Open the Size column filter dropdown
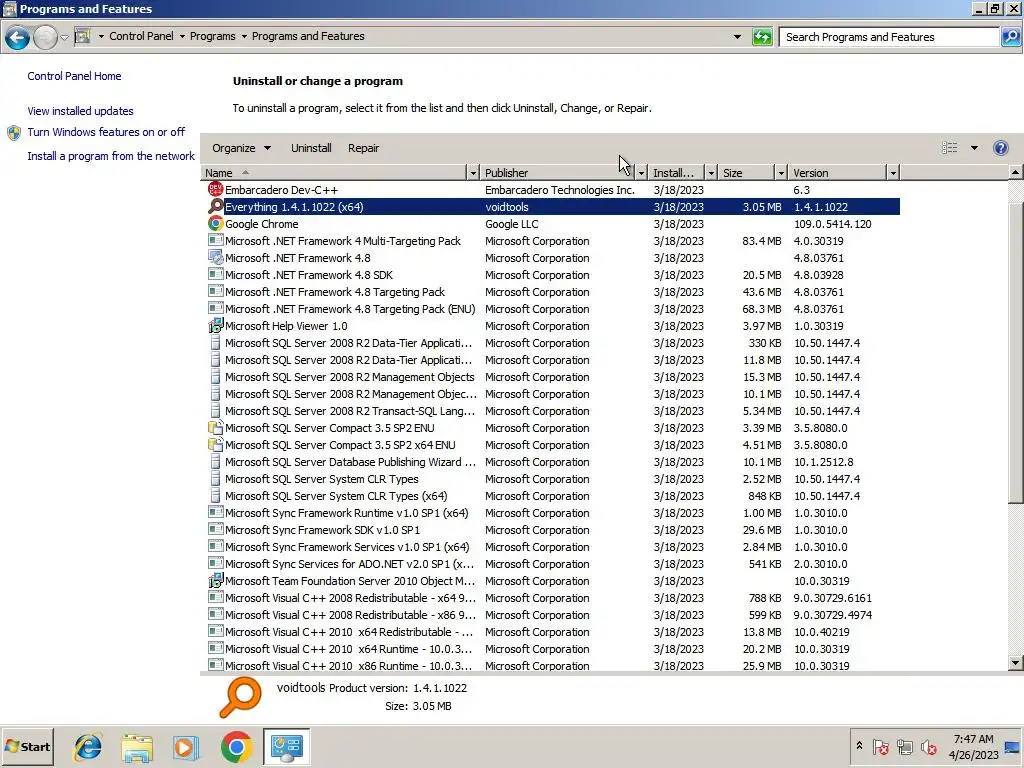 [780, 172]
